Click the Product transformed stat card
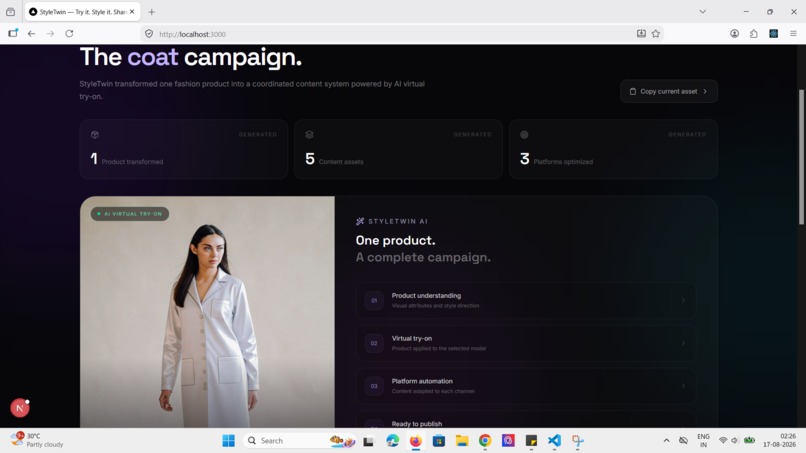Image resolution: width=806 pixels, height=453 pixels. 184,149
